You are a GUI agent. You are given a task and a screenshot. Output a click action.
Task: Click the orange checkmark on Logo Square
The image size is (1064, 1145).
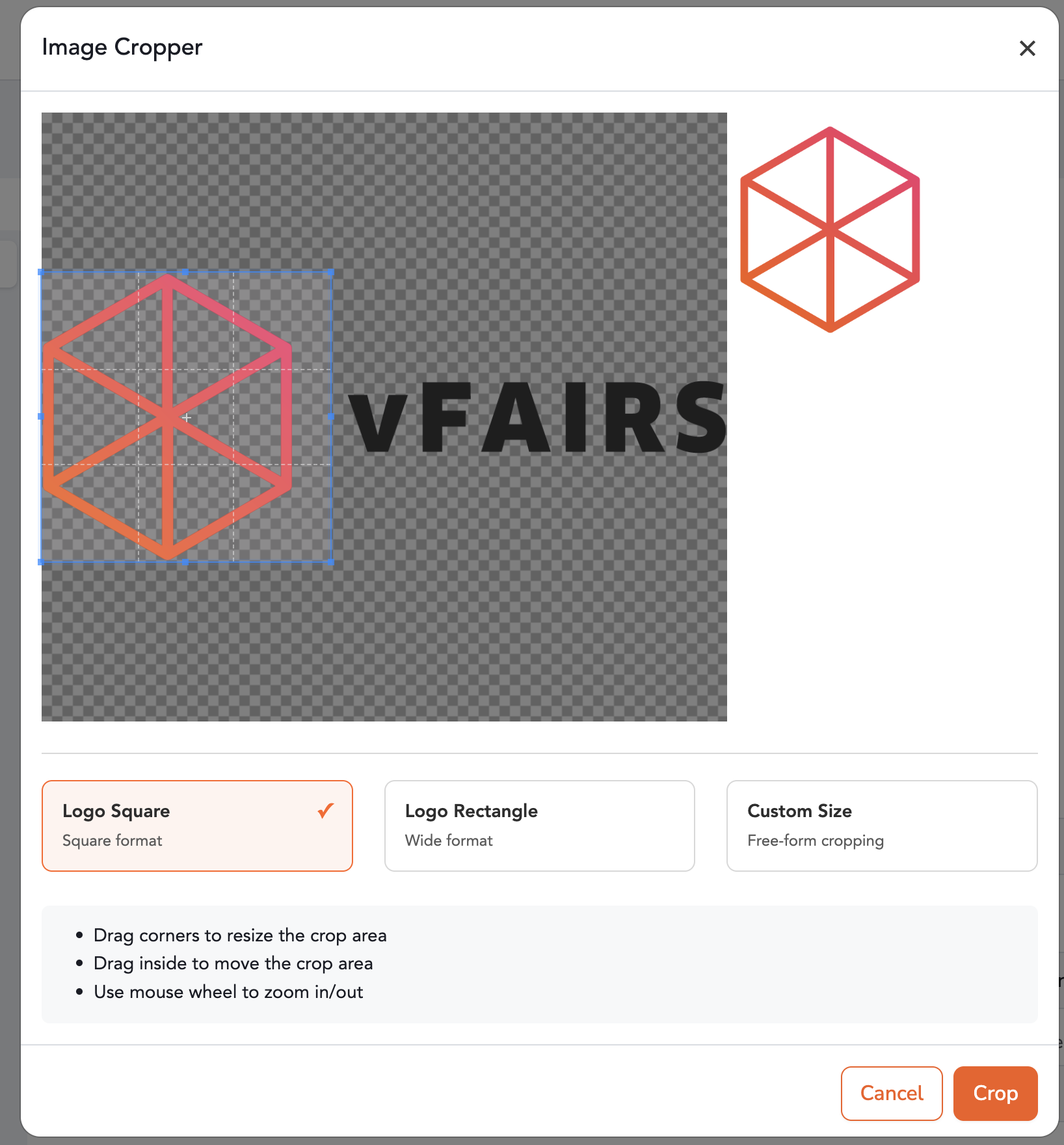click(326, 811)
